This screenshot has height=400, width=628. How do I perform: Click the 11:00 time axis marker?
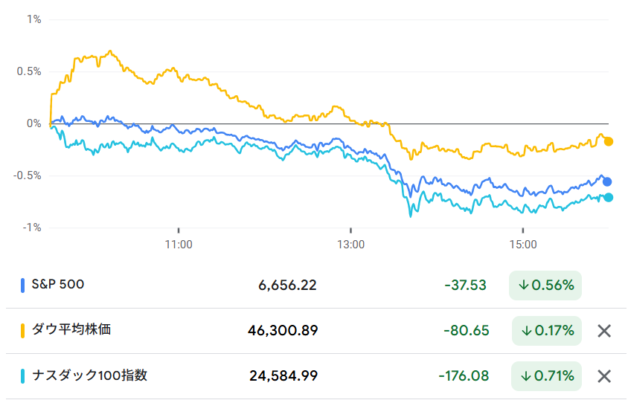(179, 244)
